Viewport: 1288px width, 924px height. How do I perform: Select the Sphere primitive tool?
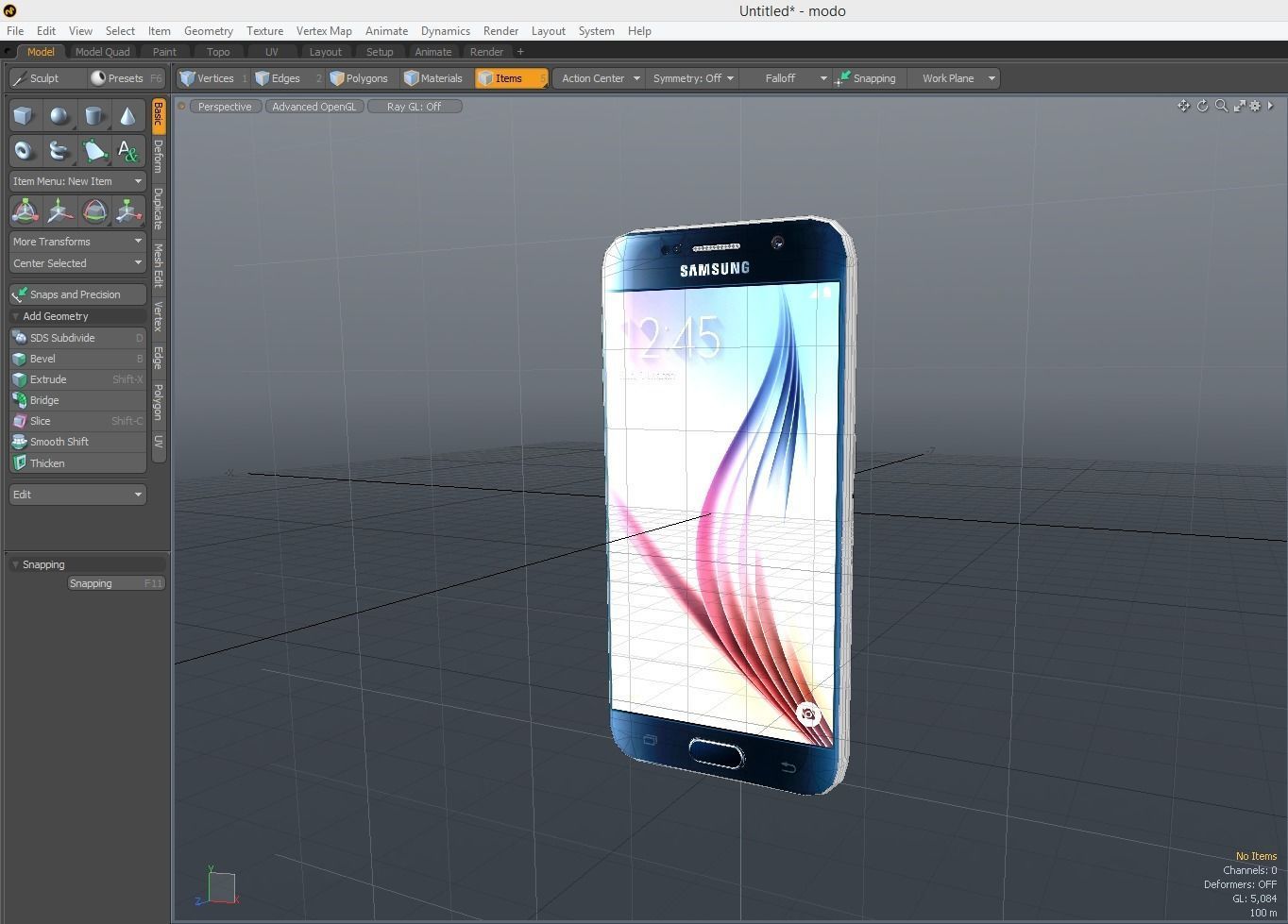click(x=59, y=116)
